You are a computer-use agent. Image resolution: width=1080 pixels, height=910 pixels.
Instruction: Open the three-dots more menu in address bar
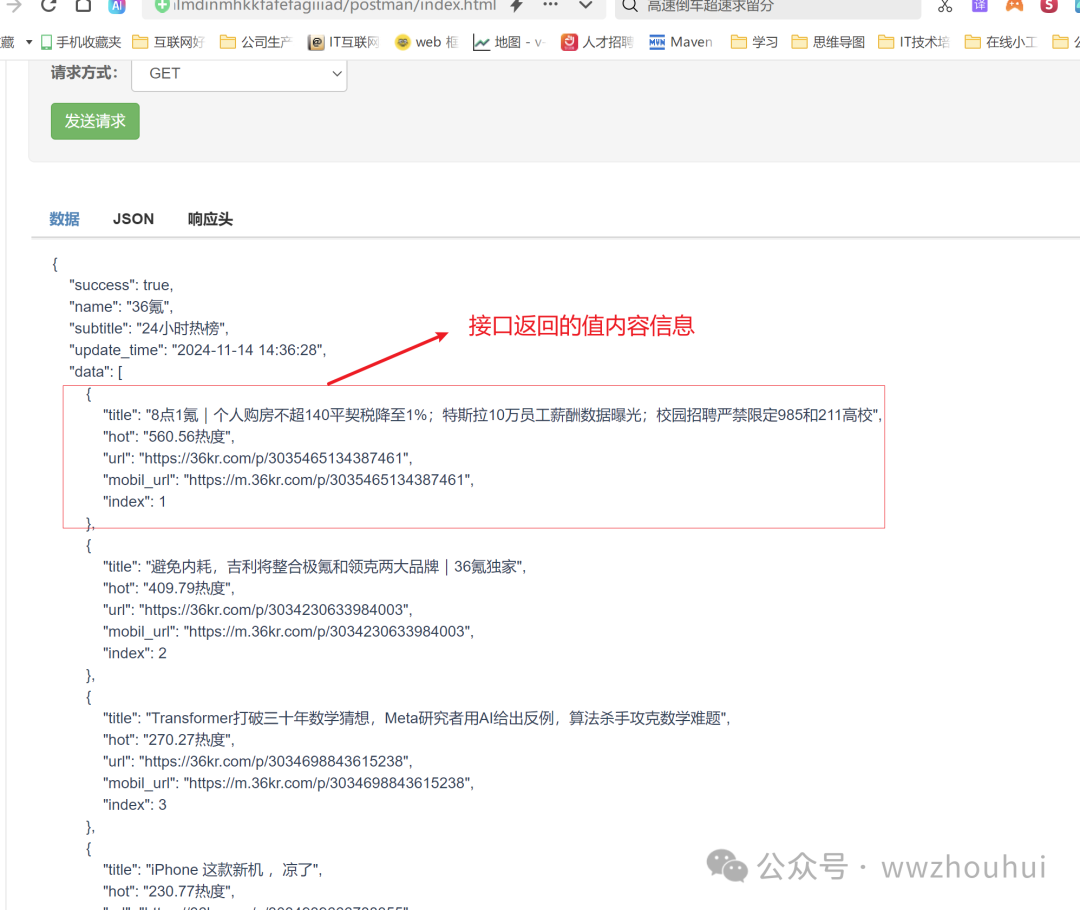coord(550,5)
